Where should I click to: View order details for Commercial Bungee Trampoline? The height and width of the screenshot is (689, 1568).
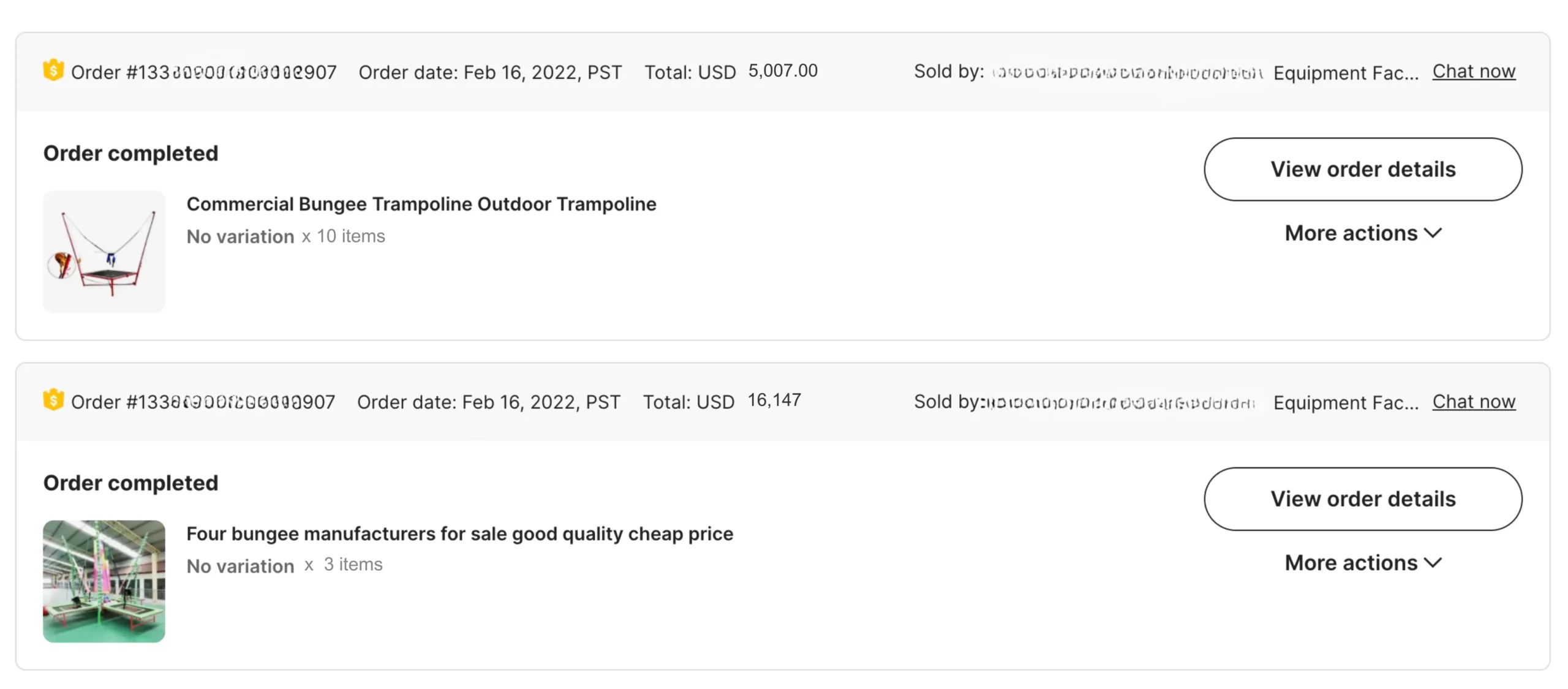pos(1362,169)
